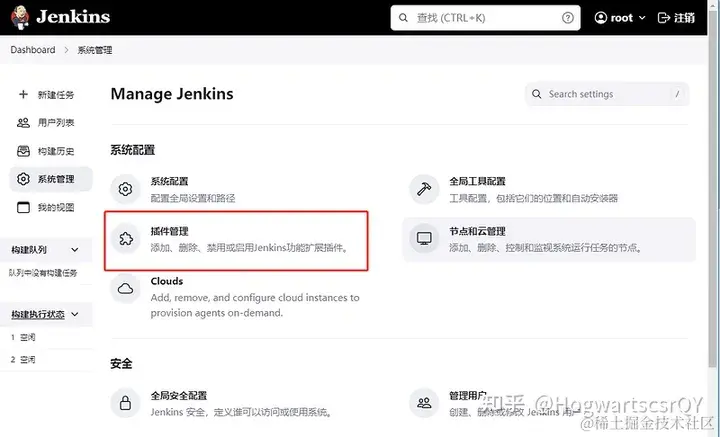Click the people icon for 用户列表
This screenshot has height=437, width=720.
pyautogui.click(x=23, y=123)
